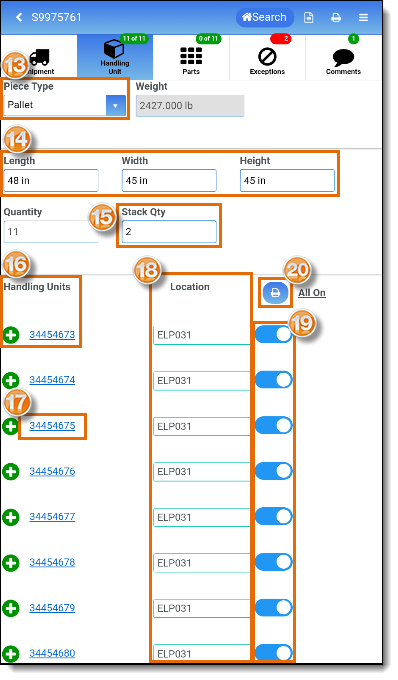Edit location field for 34454678

[202, 563]
